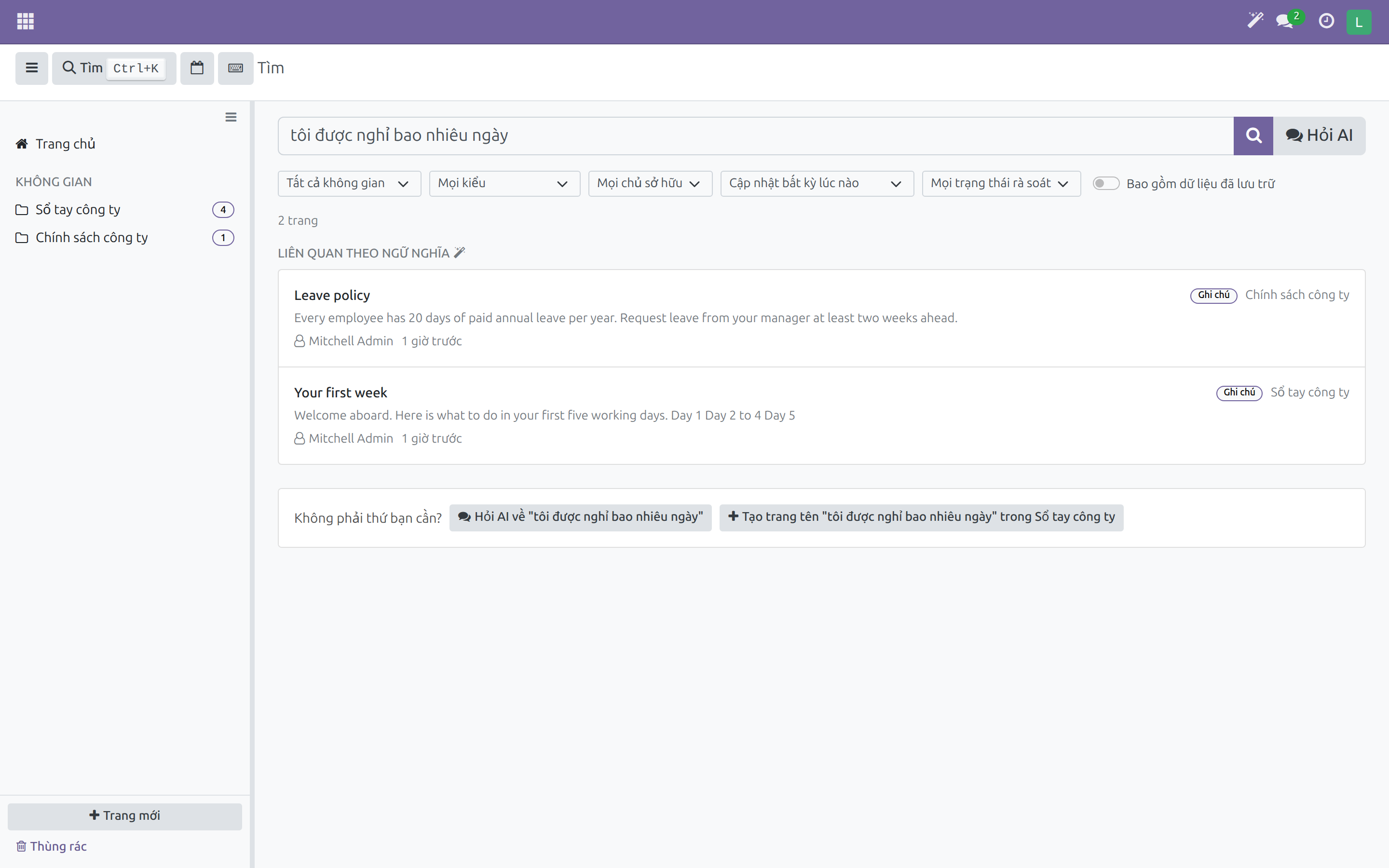Create page named after query in Sổ tay công ty

pyautogui.click(x=921, y=517)
